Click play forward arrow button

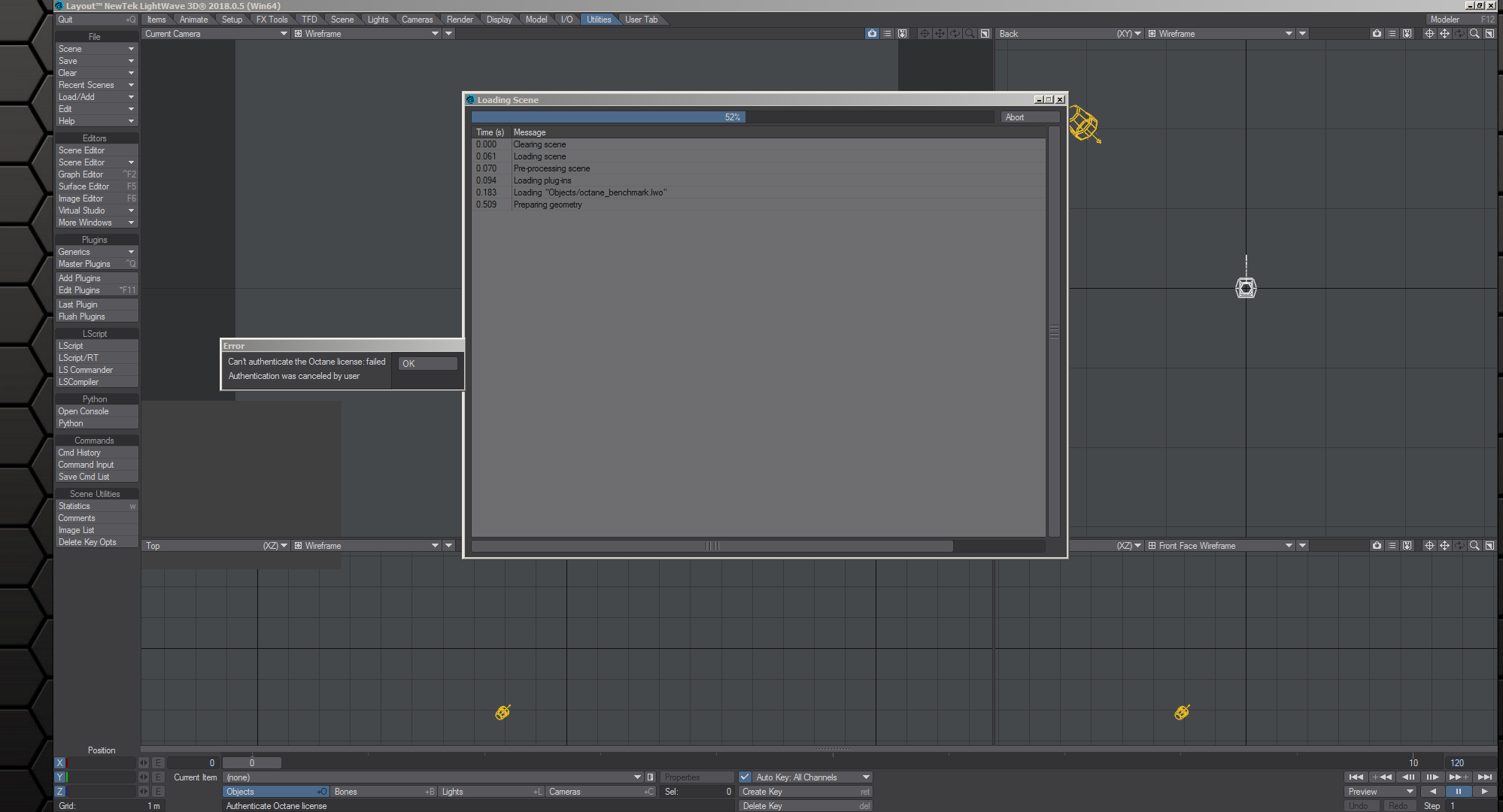tap(1484, 792)
